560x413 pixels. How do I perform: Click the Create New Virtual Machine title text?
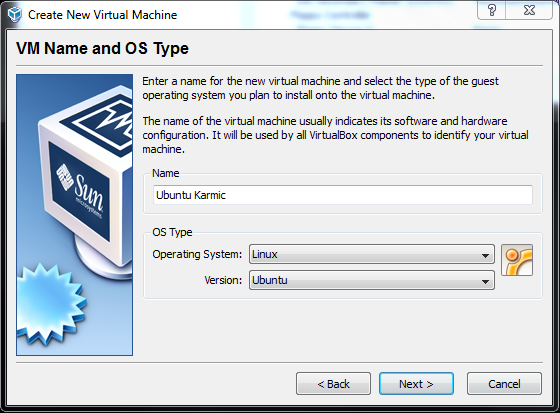coord(102,15)
